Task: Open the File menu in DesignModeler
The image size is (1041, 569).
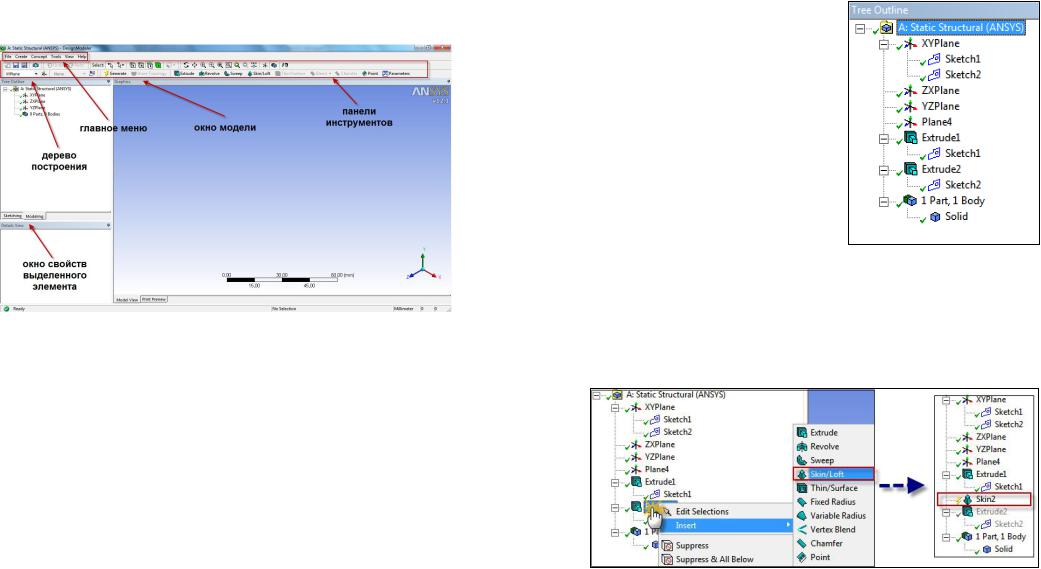Action: [x=8, y=56]
